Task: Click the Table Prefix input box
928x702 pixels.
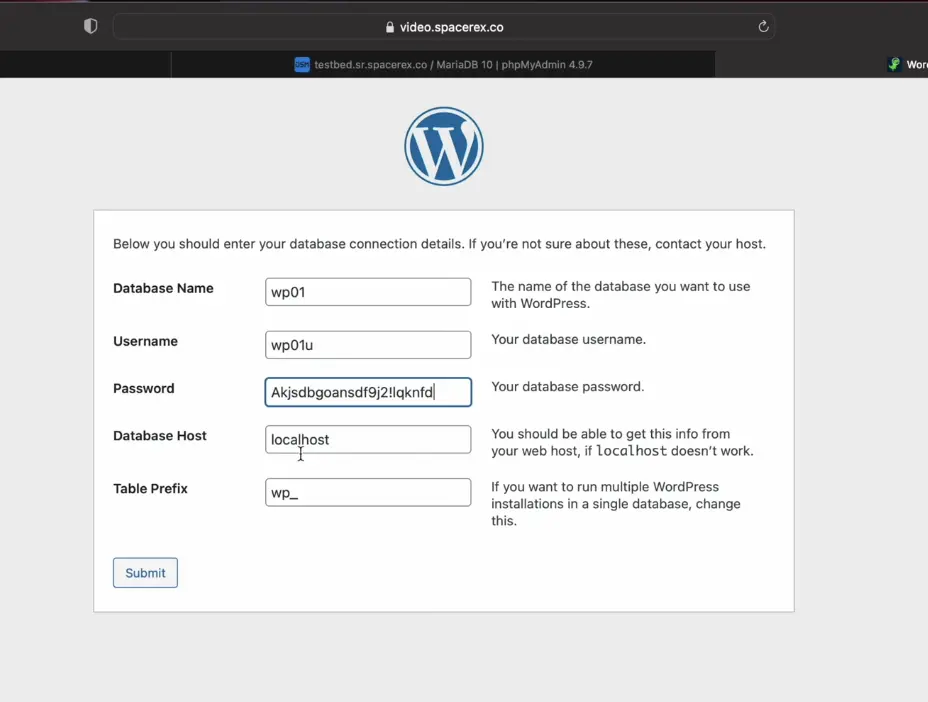Action: [367, 492]
